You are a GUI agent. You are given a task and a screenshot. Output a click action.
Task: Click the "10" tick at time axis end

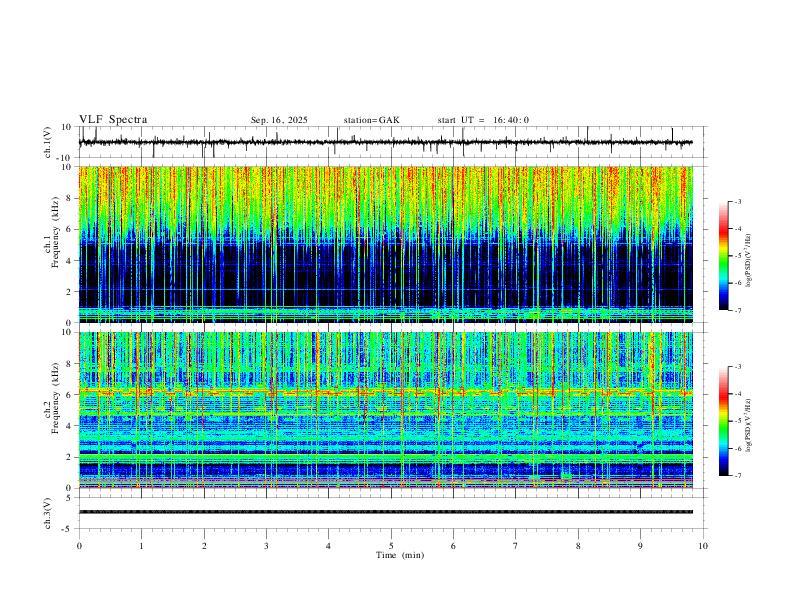(x=703, y=546)
